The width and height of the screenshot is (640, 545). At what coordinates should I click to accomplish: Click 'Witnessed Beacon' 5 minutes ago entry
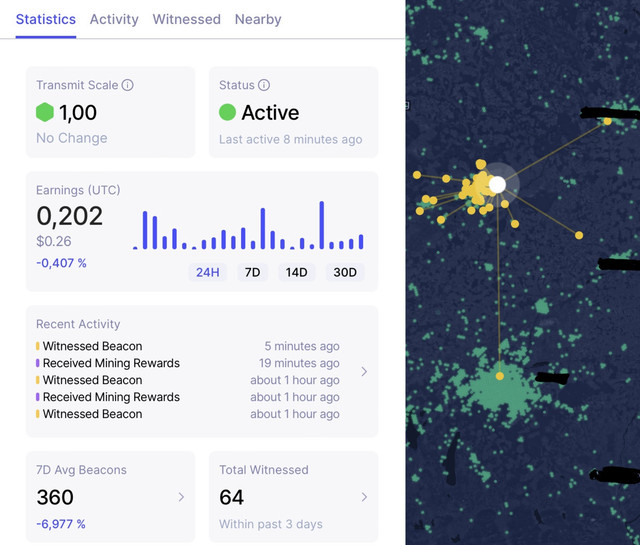coord(188,346)
